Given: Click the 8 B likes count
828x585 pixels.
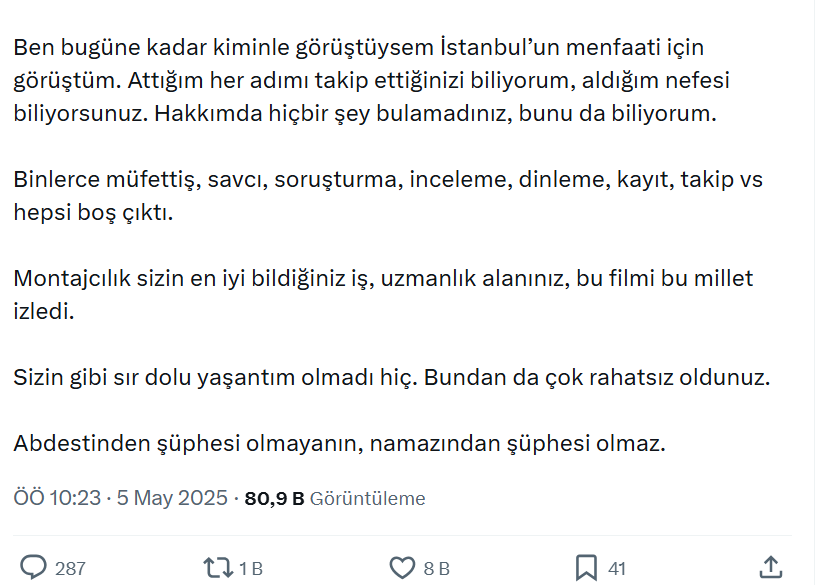Looking at the screenshot, I should [436, 569].
